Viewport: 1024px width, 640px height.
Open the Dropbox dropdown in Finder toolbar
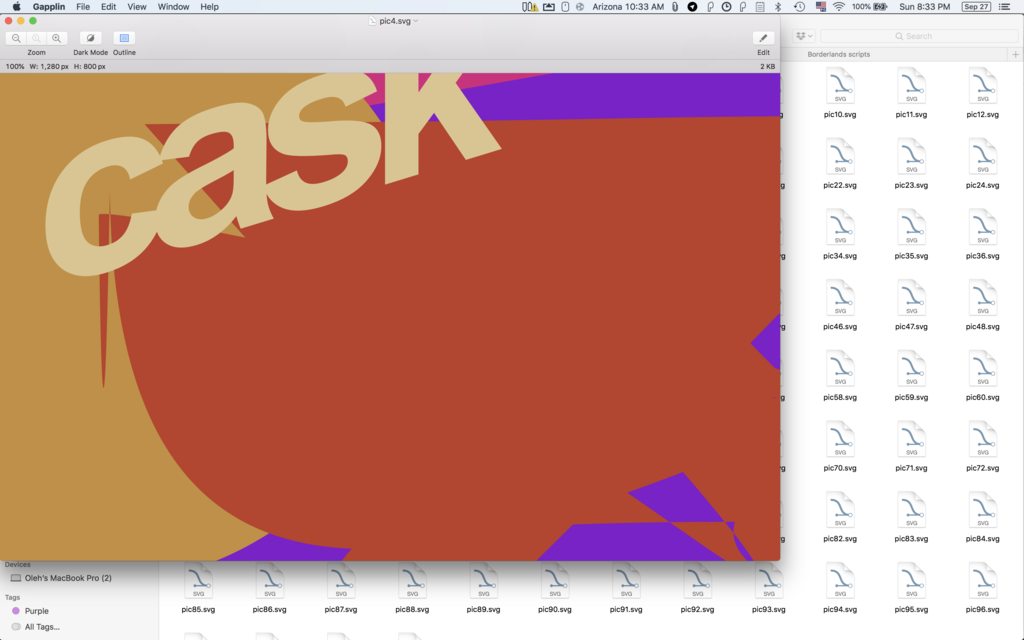tap(804, 36)
